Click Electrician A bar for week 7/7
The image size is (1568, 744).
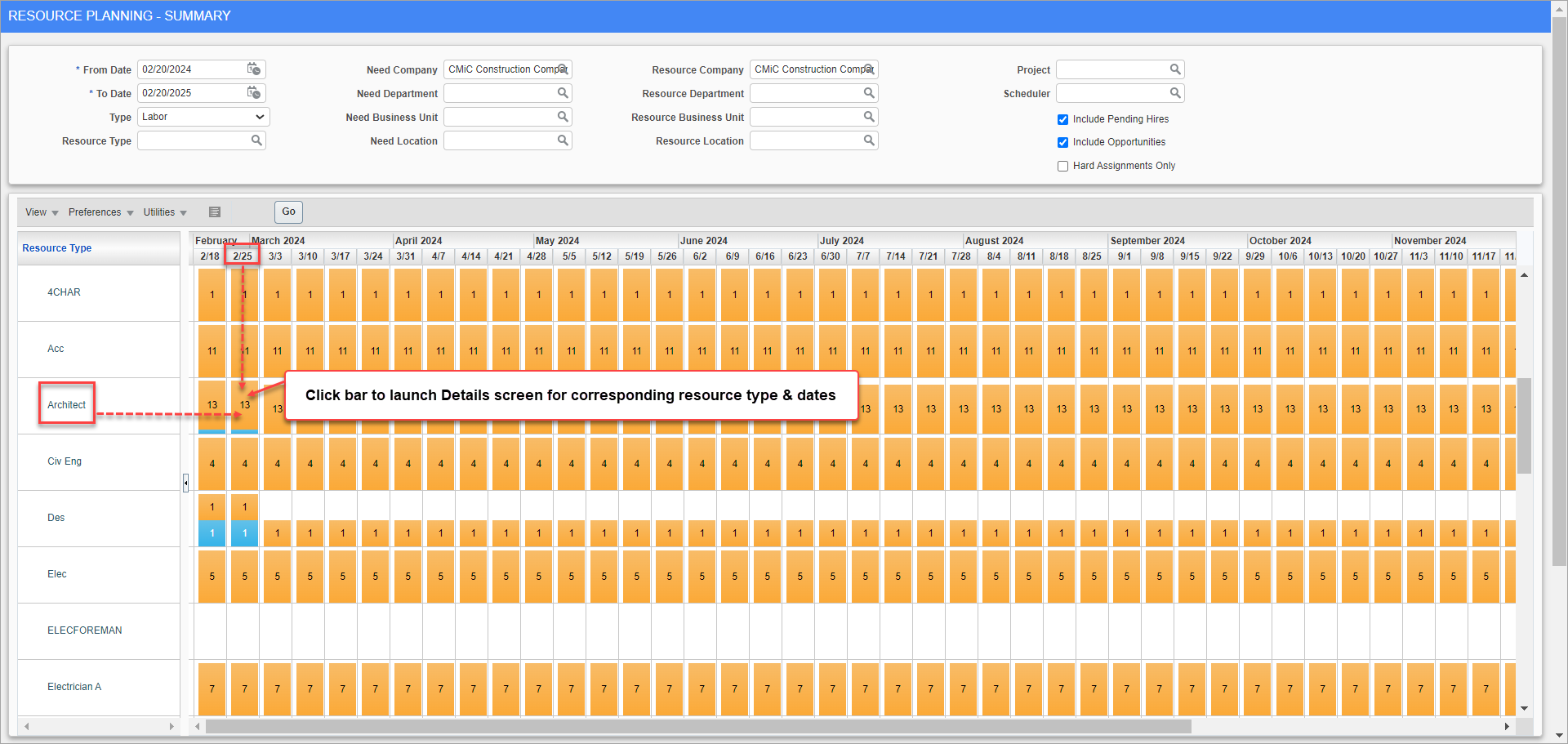click(x=866, y=689)
